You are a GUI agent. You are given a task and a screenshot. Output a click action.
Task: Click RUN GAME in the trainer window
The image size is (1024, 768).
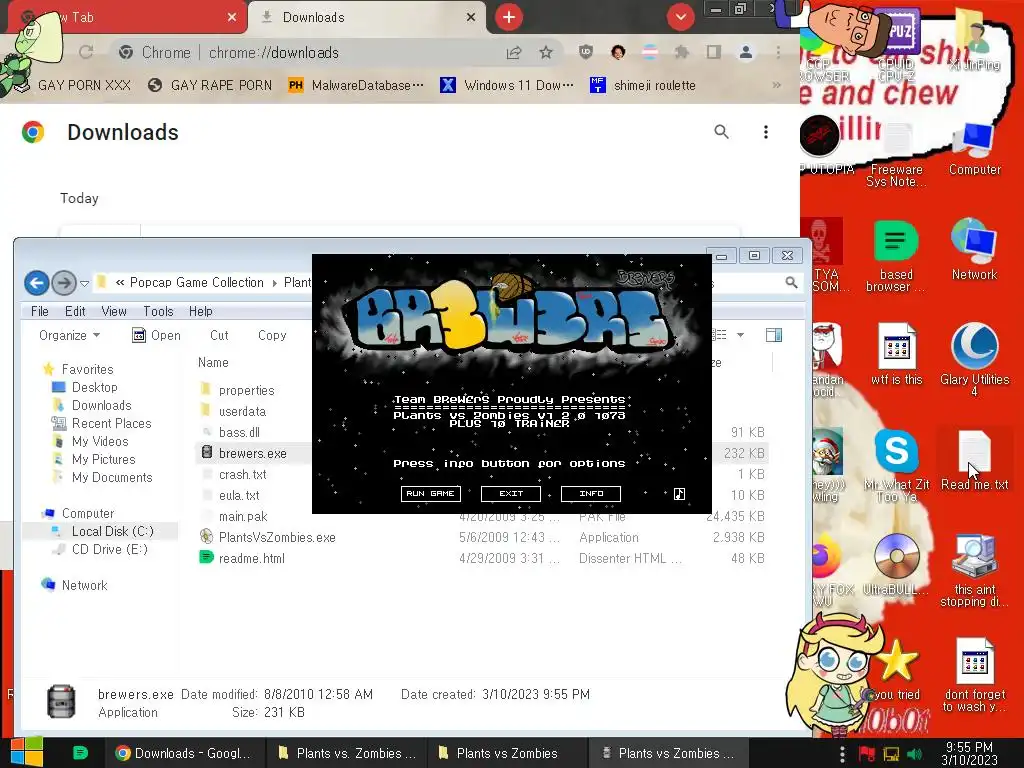430,494
